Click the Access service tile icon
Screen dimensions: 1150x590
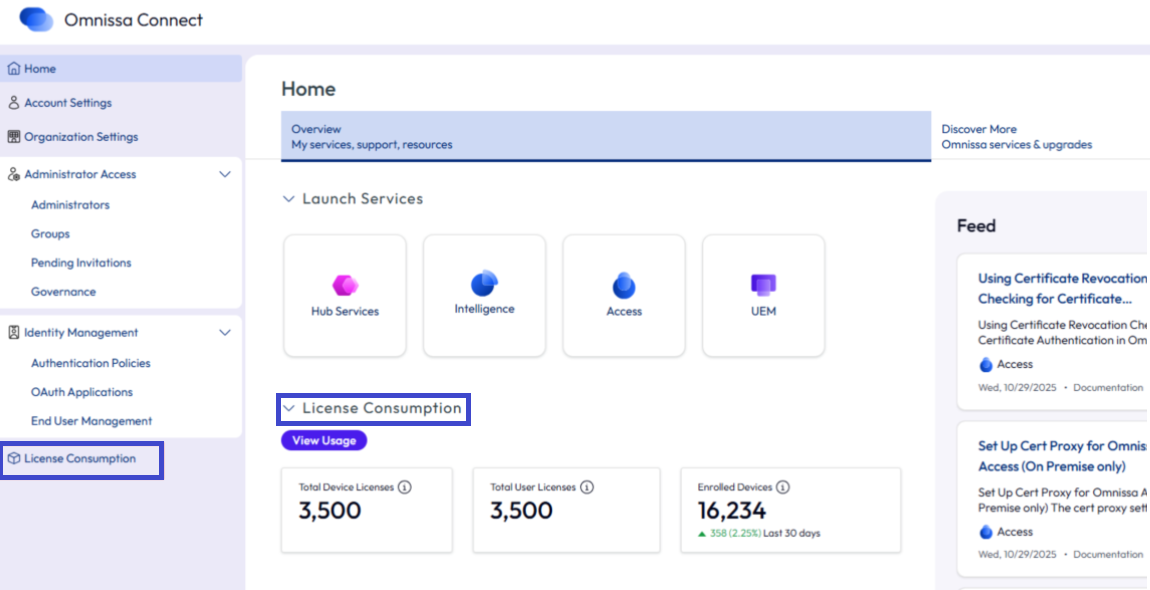(x=623, y=285)
